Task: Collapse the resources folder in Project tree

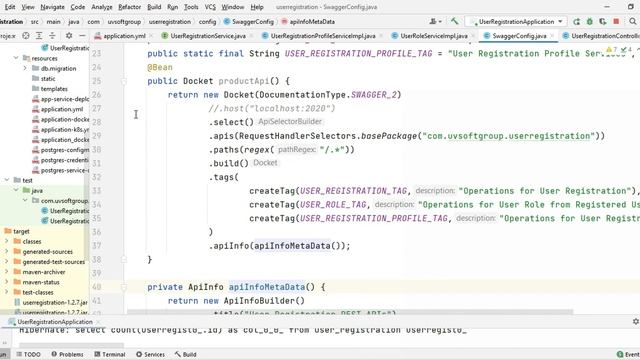Action: click(16, 58)
